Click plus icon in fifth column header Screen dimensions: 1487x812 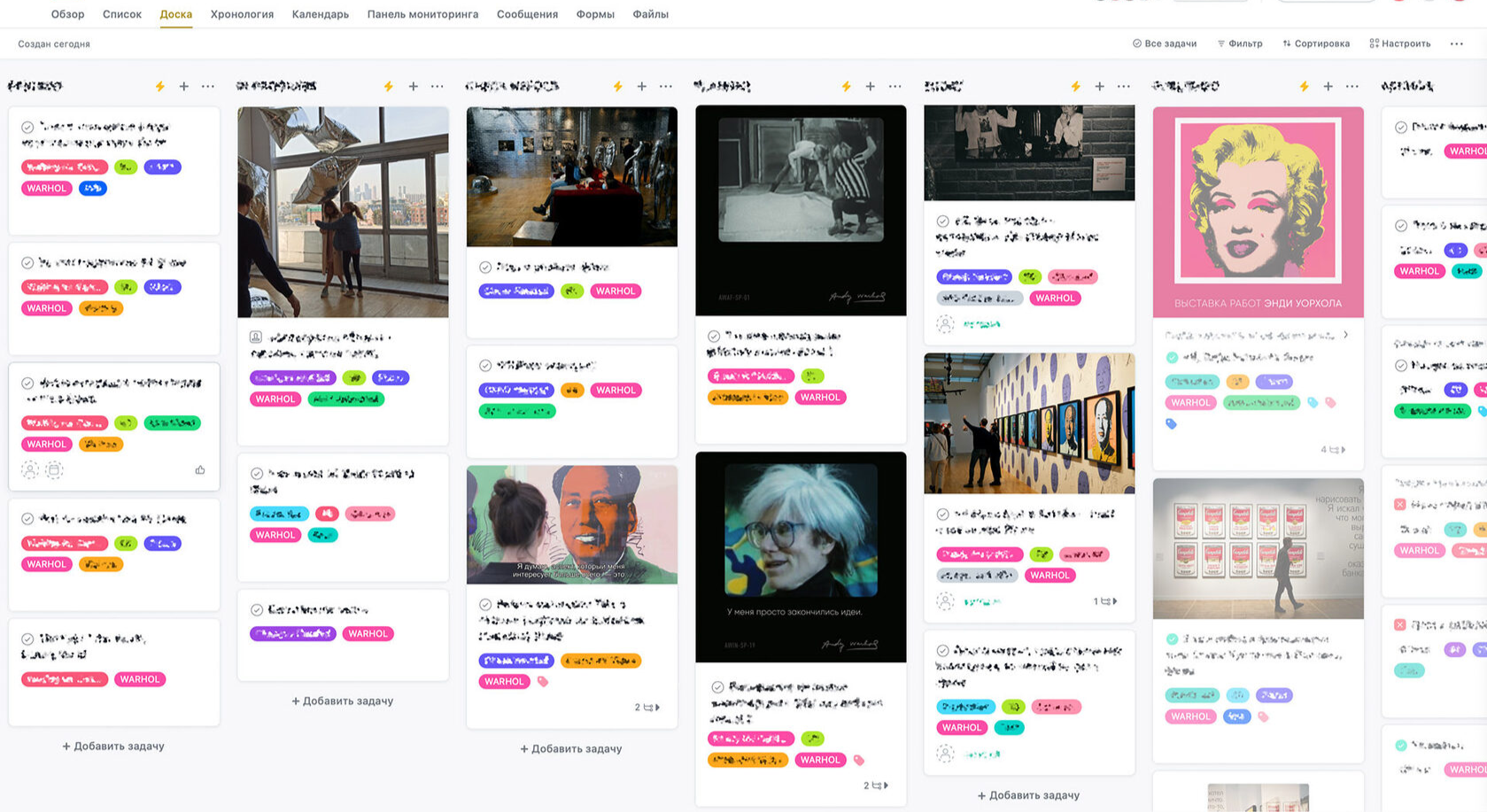point(1100,86)
